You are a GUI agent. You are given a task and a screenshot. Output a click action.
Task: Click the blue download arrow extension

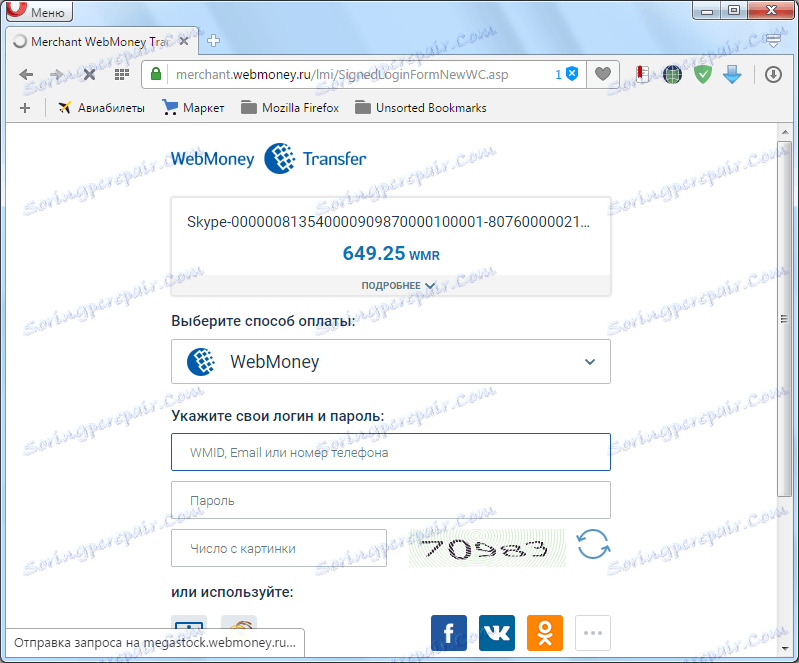[732, 75]
